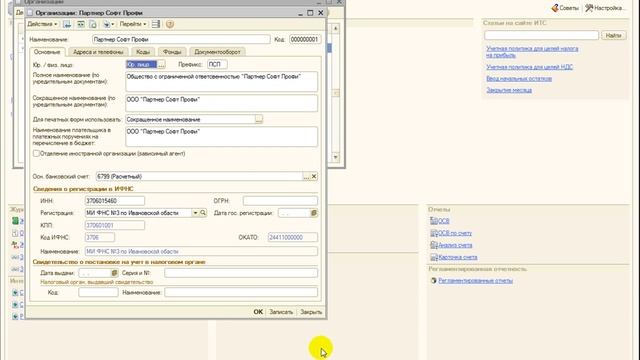Viewport: 640px width, 360px height.
Task: Click the Код field showing 000000001
Action: click(305, 40)
